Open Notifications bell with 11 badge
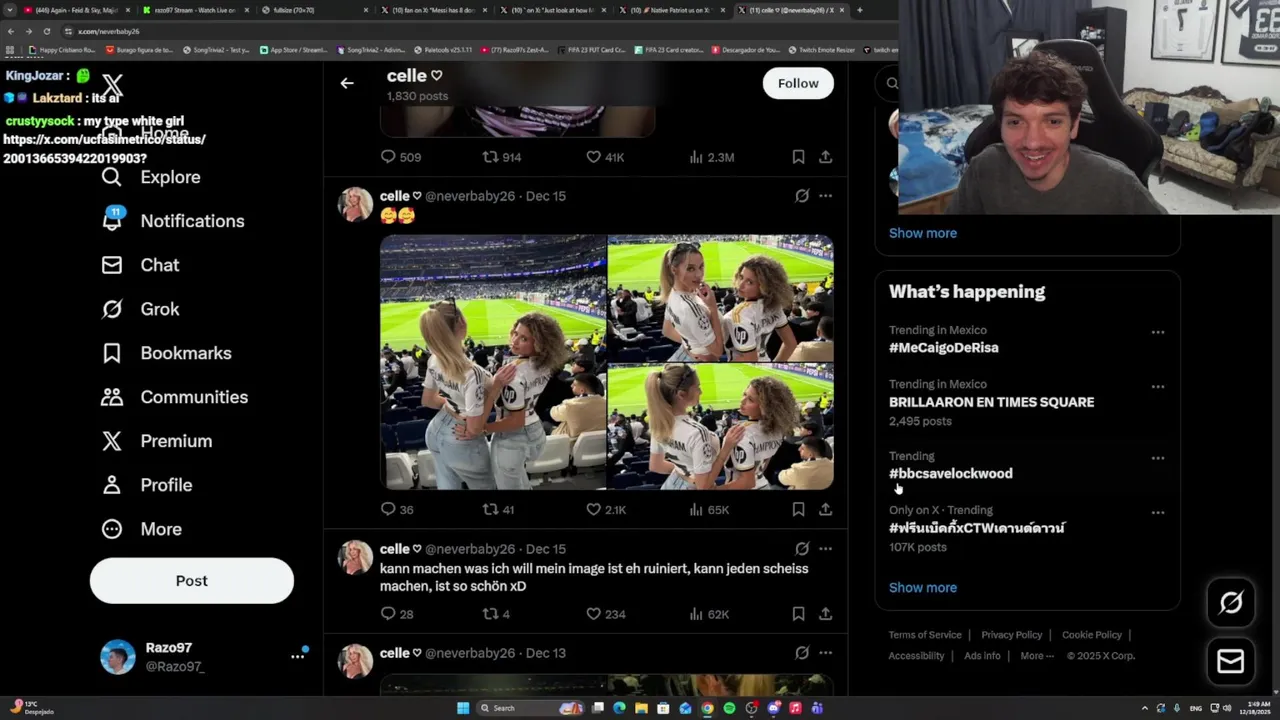Image resolution: width=1280 pixels, height=720 pixels. (x=112, y=220)
